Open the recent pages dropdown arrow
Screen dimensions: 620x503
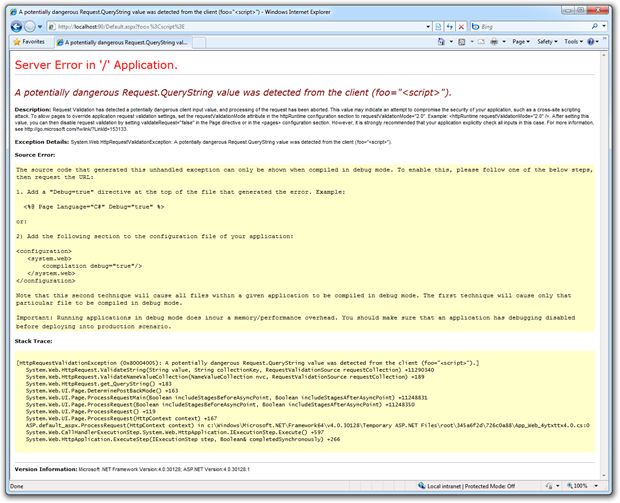tap(40, 27)
